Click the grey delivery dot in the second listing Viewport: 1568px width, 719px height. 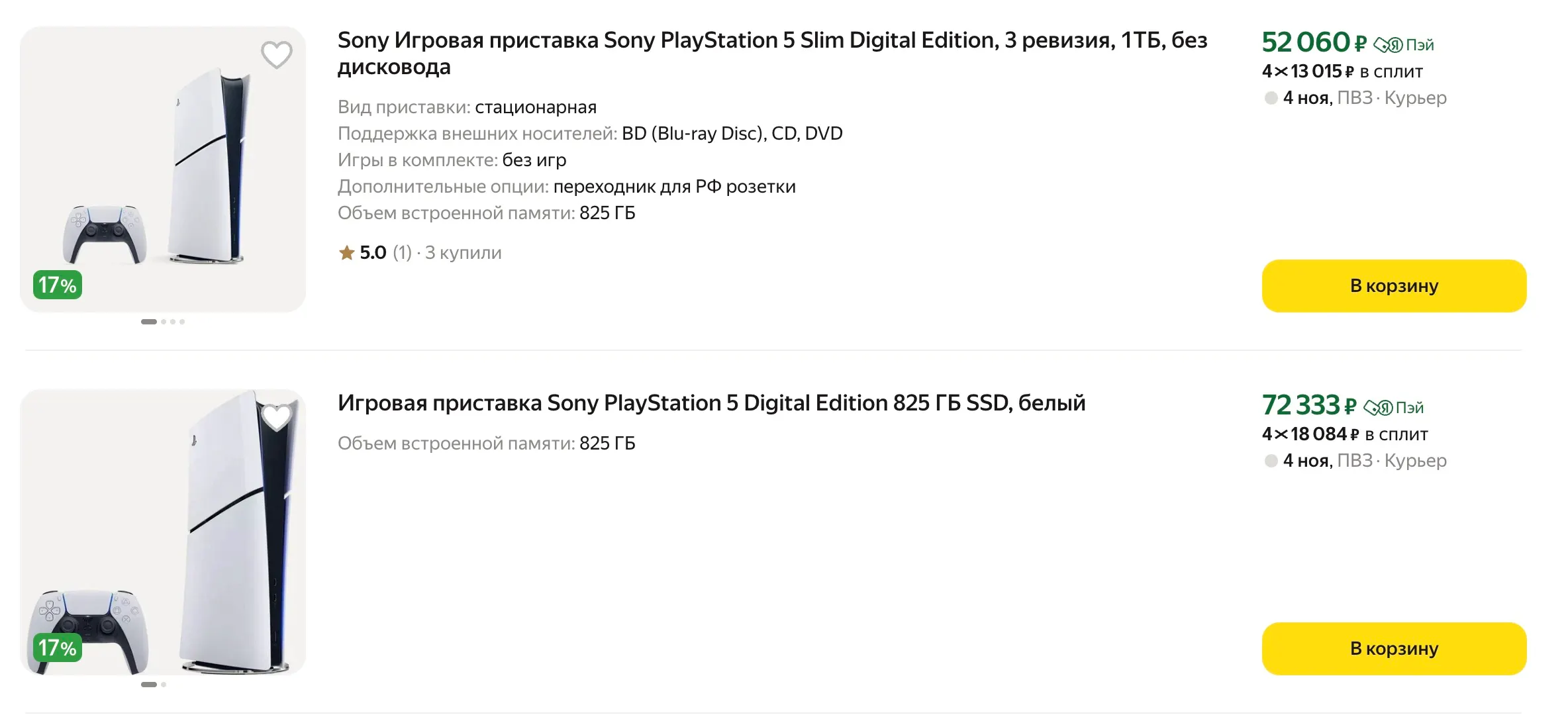pos(1271,461)
